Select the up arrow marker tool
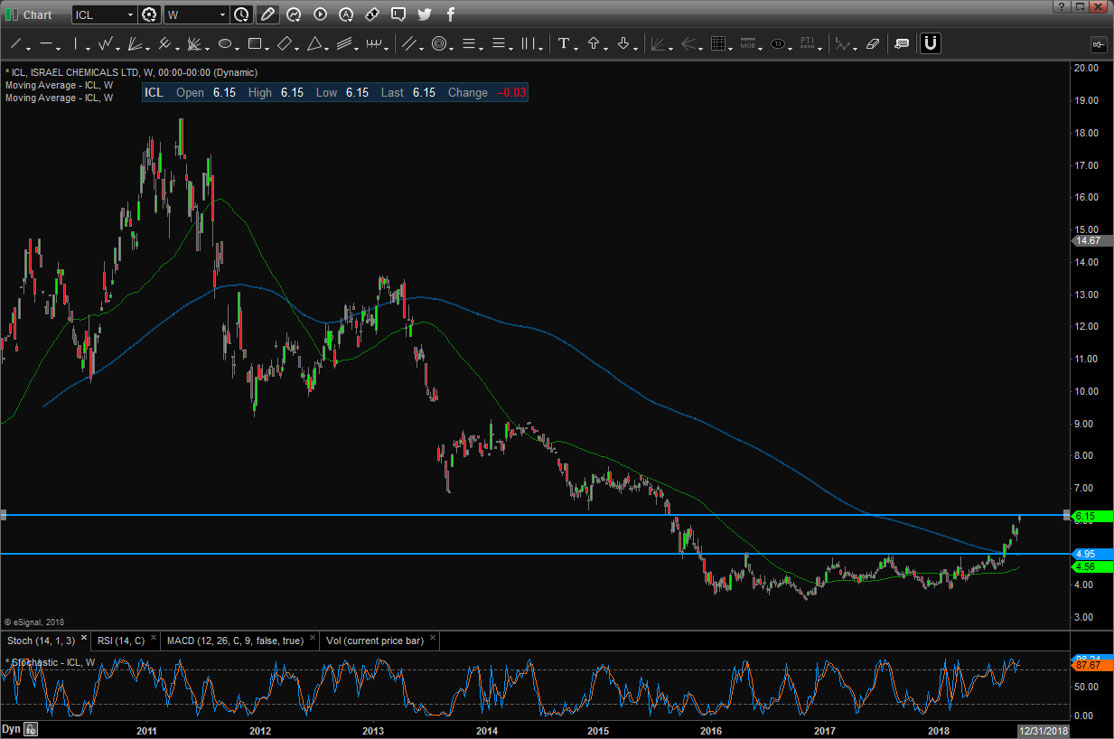1114x739 pixels. click(x=593, y=44)
